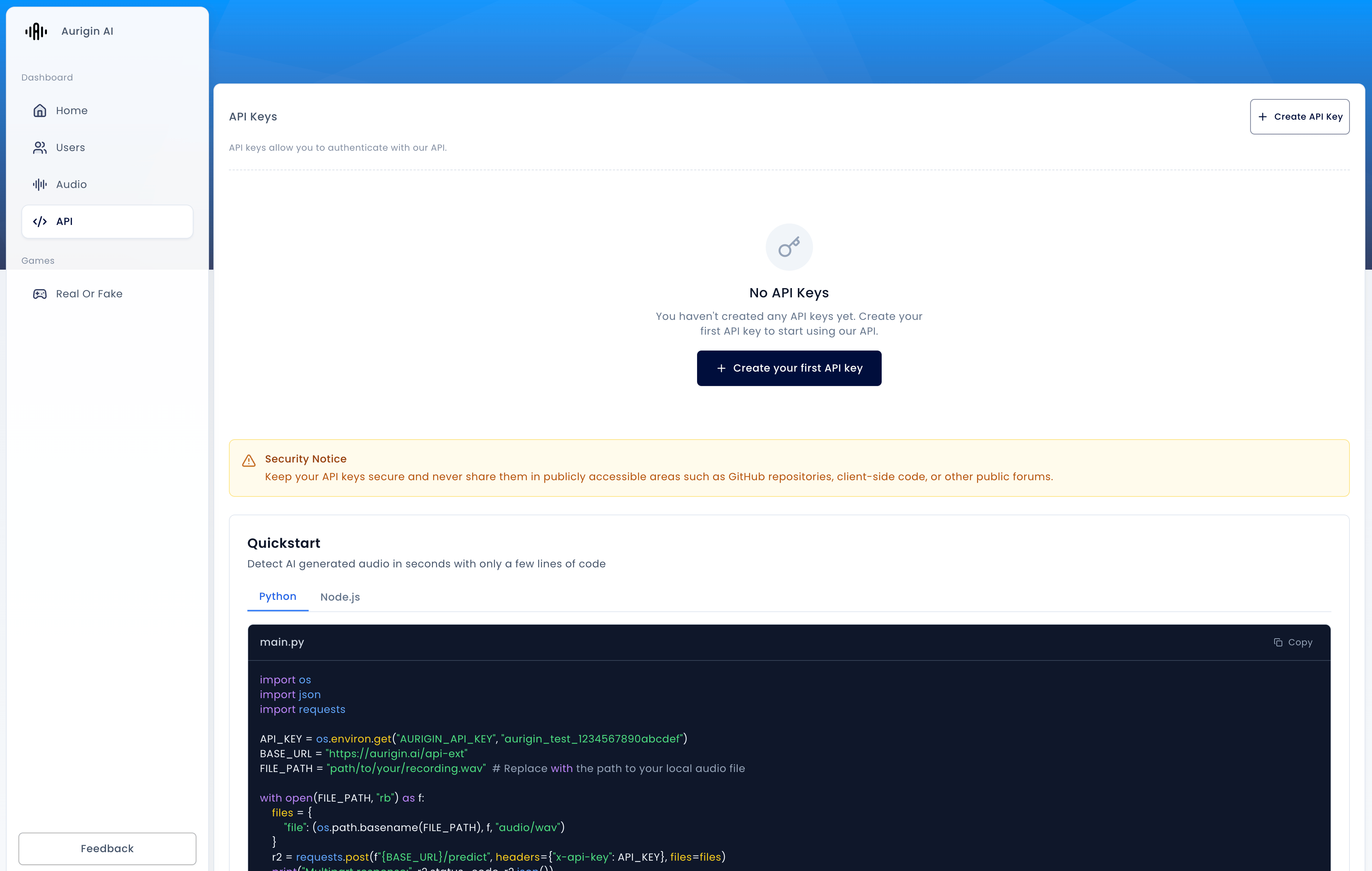
Task: Select the API menu item
Action: click(107, 221)
